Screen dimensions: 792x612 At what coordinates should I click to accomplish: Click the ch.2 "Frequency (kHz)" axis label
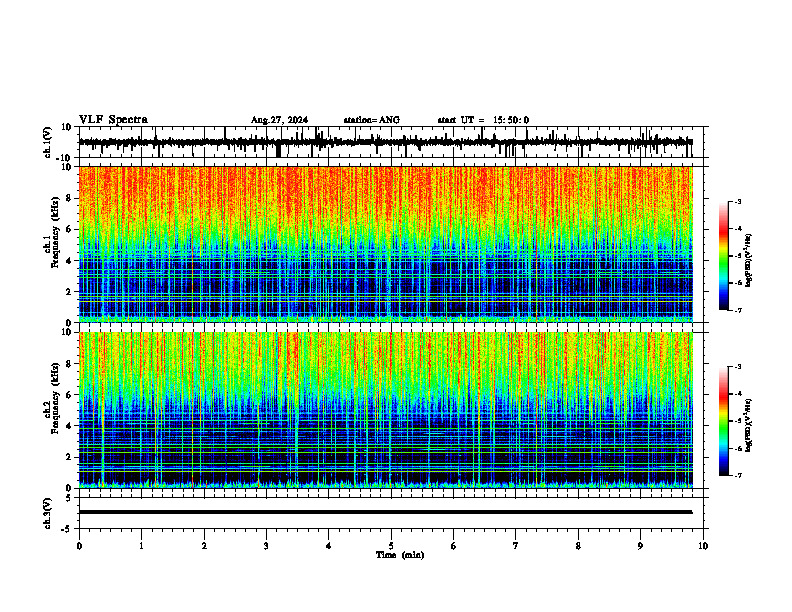coord(56,398)
